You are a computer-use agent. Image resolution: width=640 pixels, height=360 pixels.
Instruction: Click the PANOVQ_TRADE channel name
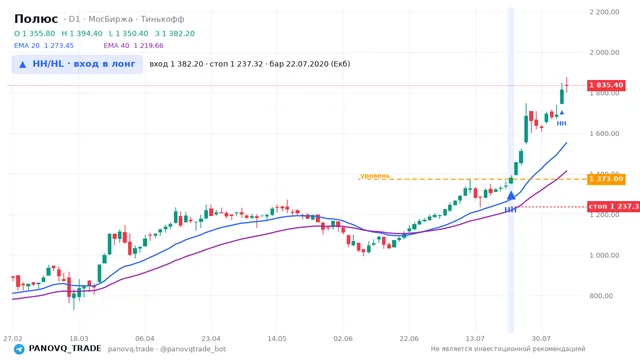(65, 349)
